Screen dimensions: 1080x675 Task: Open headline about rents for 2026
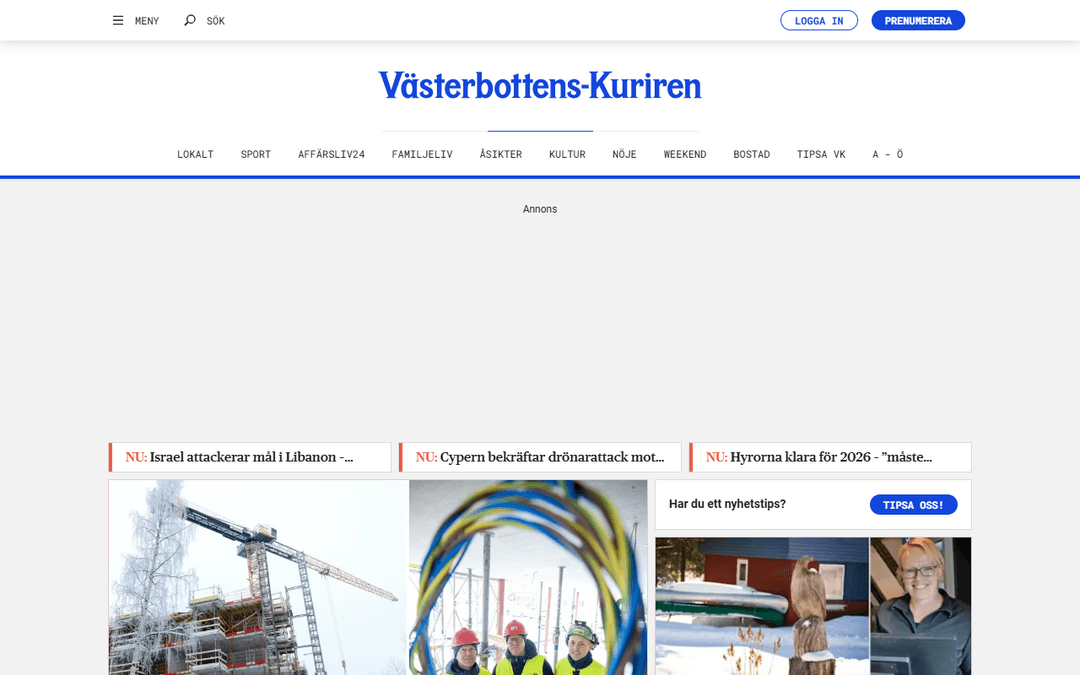[831, 457]
